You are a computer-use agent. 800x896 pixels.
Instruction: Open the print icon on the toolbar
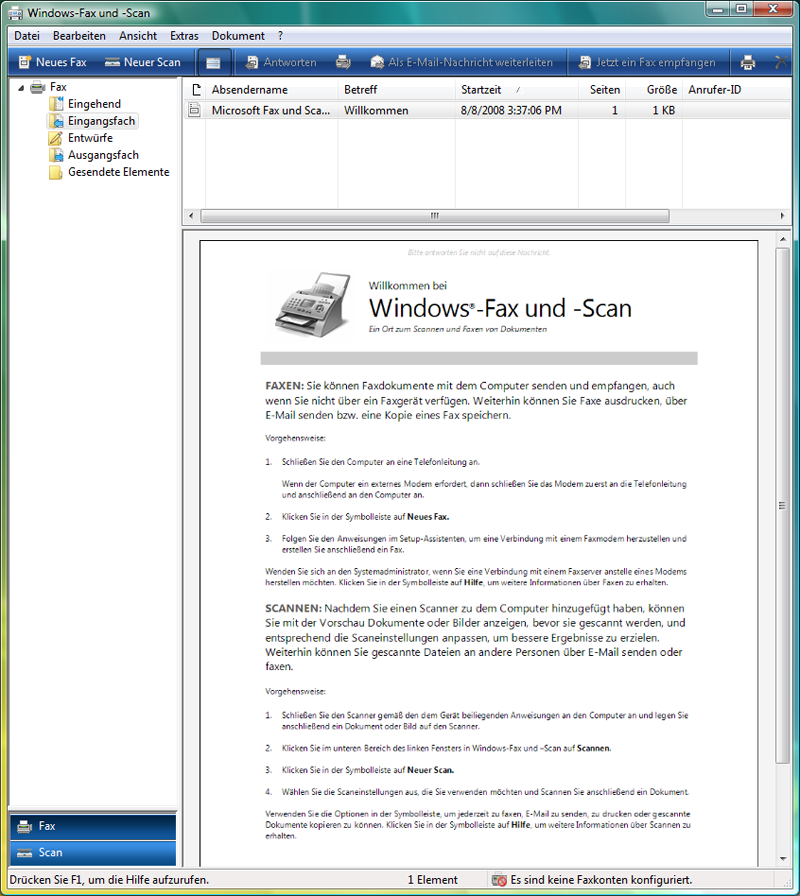[747, 61]
